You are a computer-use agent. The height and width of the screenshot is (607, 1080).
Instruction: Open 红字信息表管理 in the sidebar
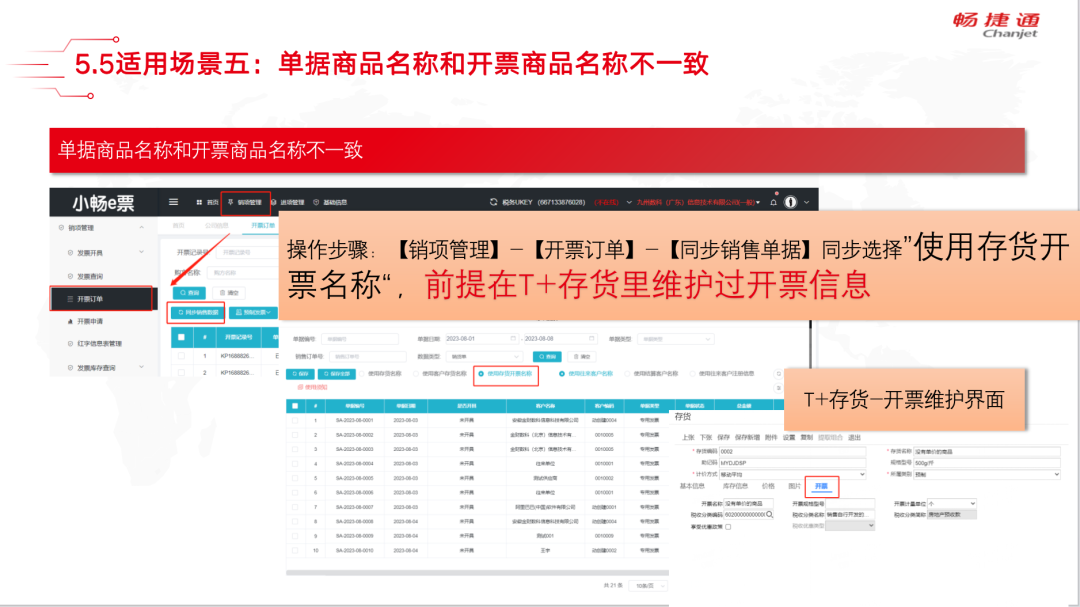tap(99, 344)
